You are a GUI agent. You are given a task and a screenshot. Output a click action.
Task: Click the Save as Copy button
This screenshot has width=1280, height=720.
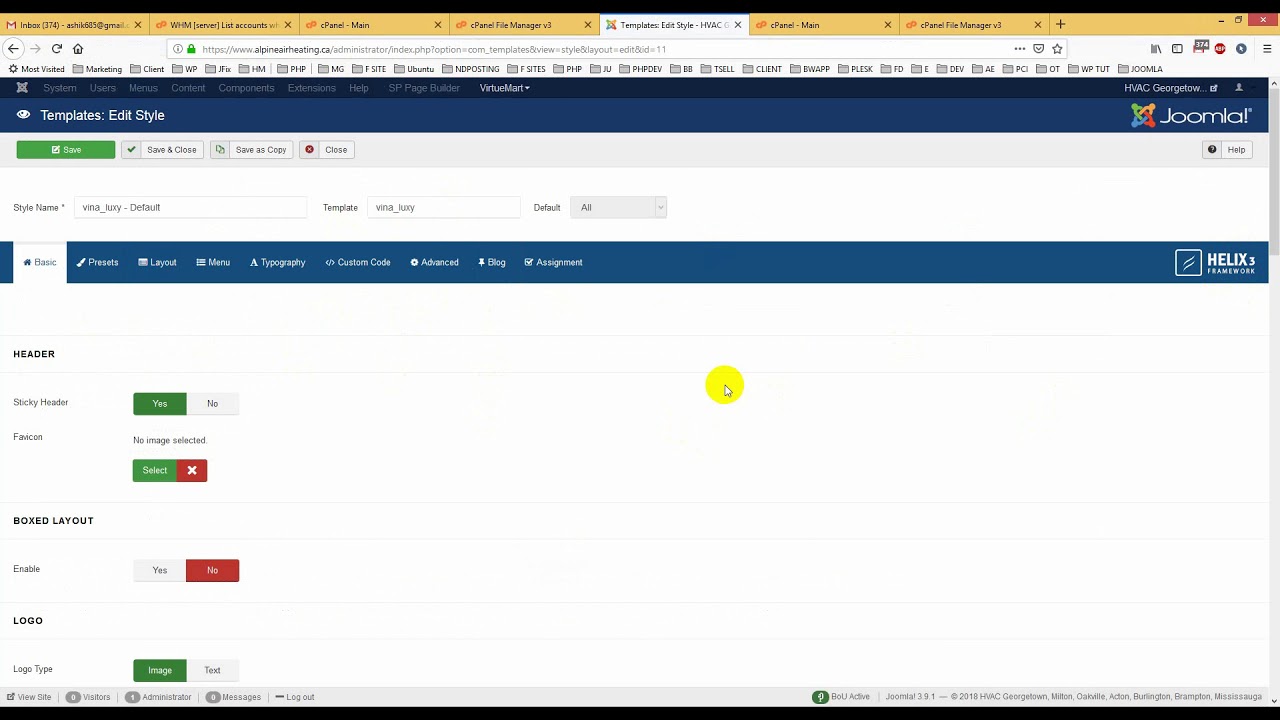252,150
